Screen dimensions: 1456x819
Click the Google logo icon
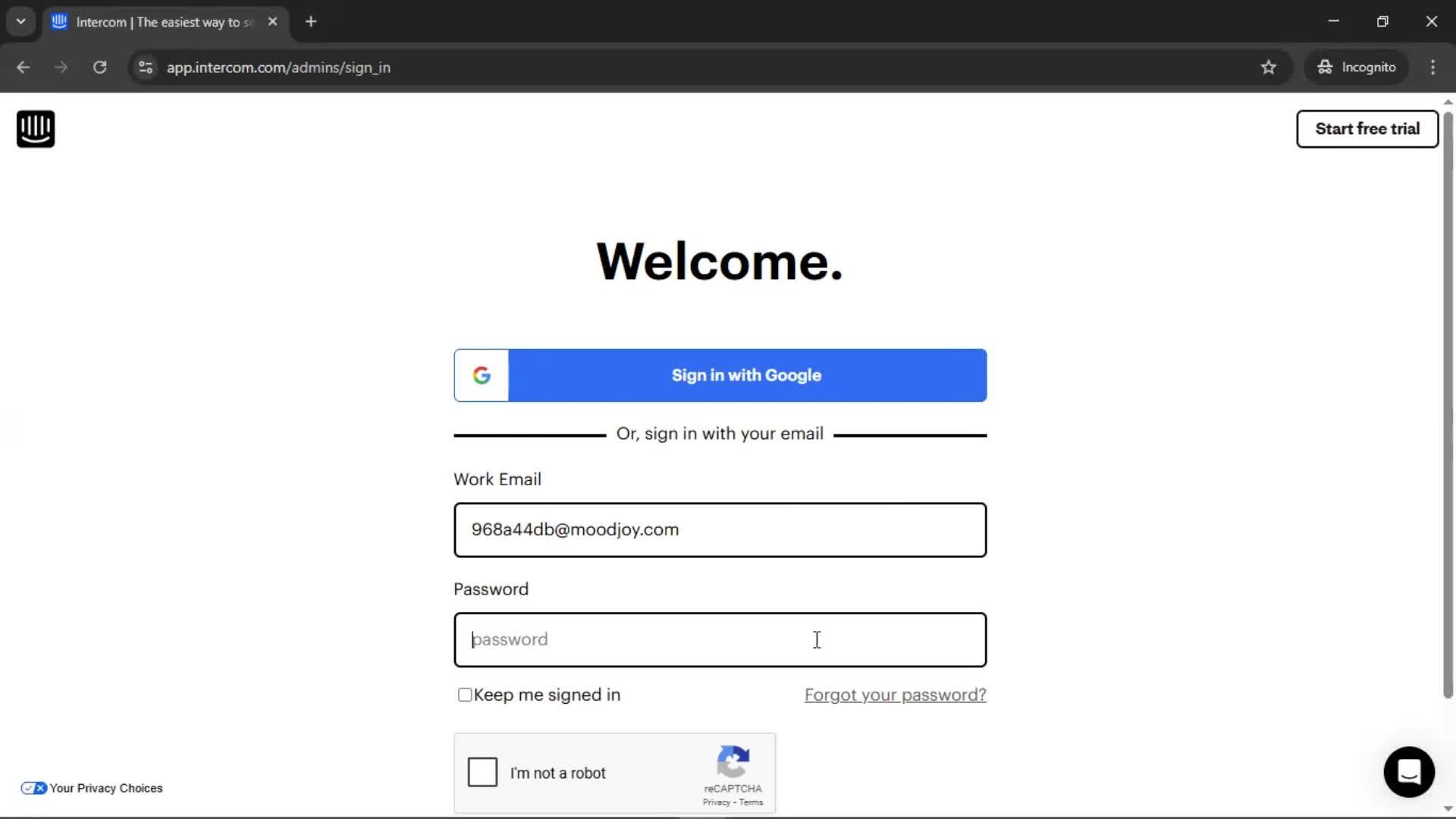click(482, 375)
